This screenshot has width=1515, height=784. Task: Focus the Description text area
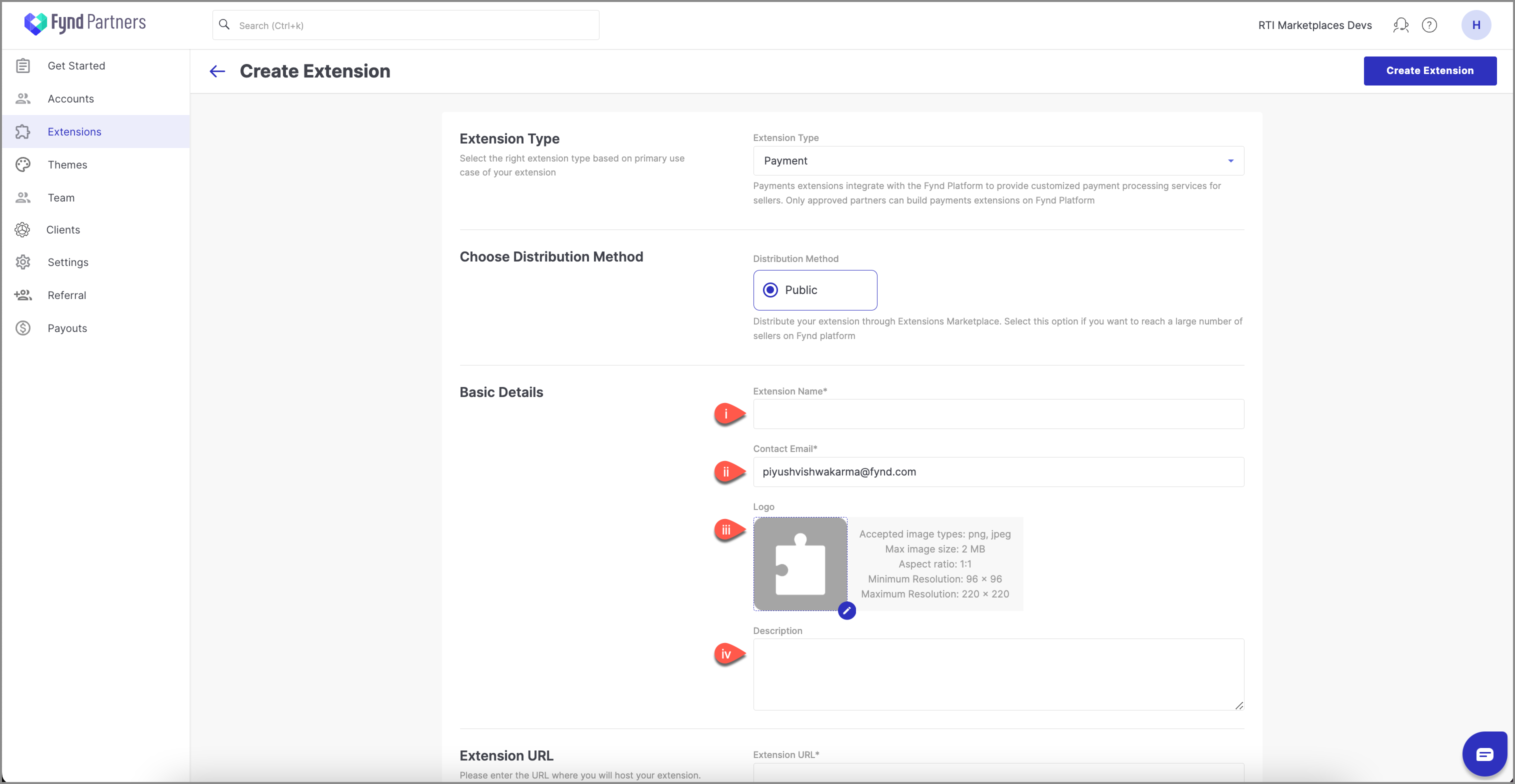click(998, 674)
